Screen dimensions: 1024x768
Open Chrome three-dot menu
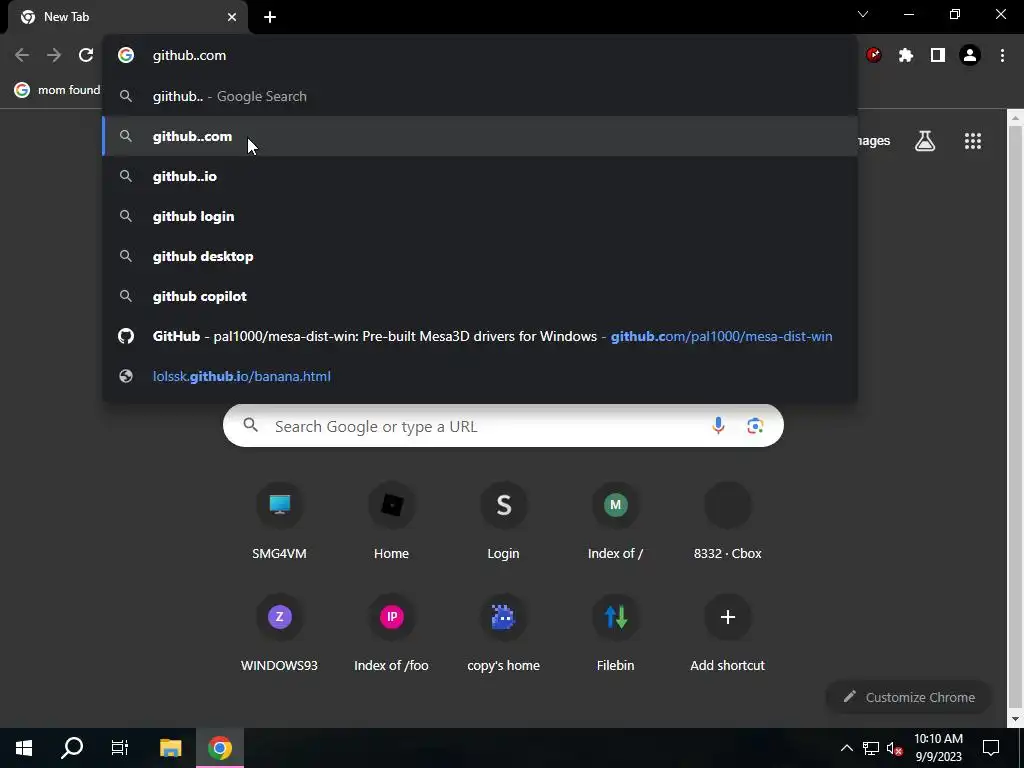point(1002,56)
